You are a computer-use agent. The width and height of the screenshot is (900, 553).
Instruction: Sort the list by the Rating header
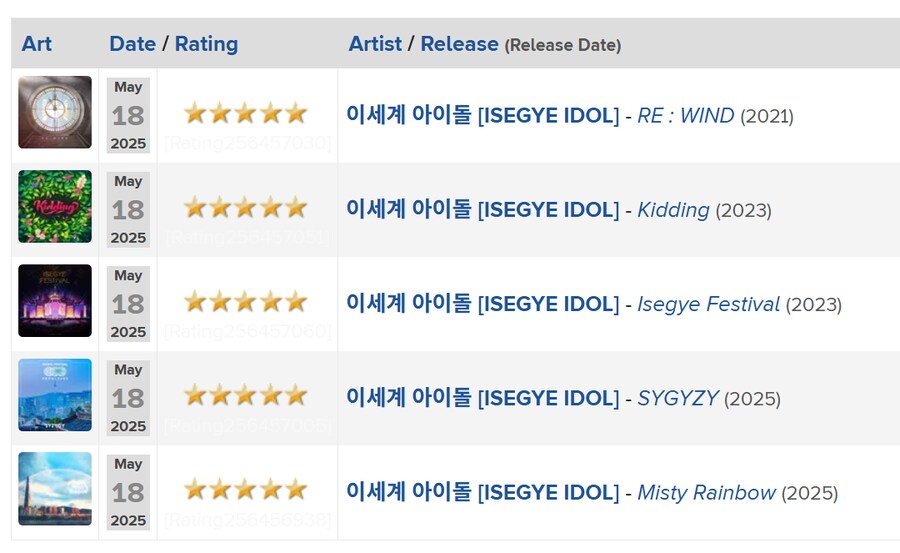pos(206,44)
